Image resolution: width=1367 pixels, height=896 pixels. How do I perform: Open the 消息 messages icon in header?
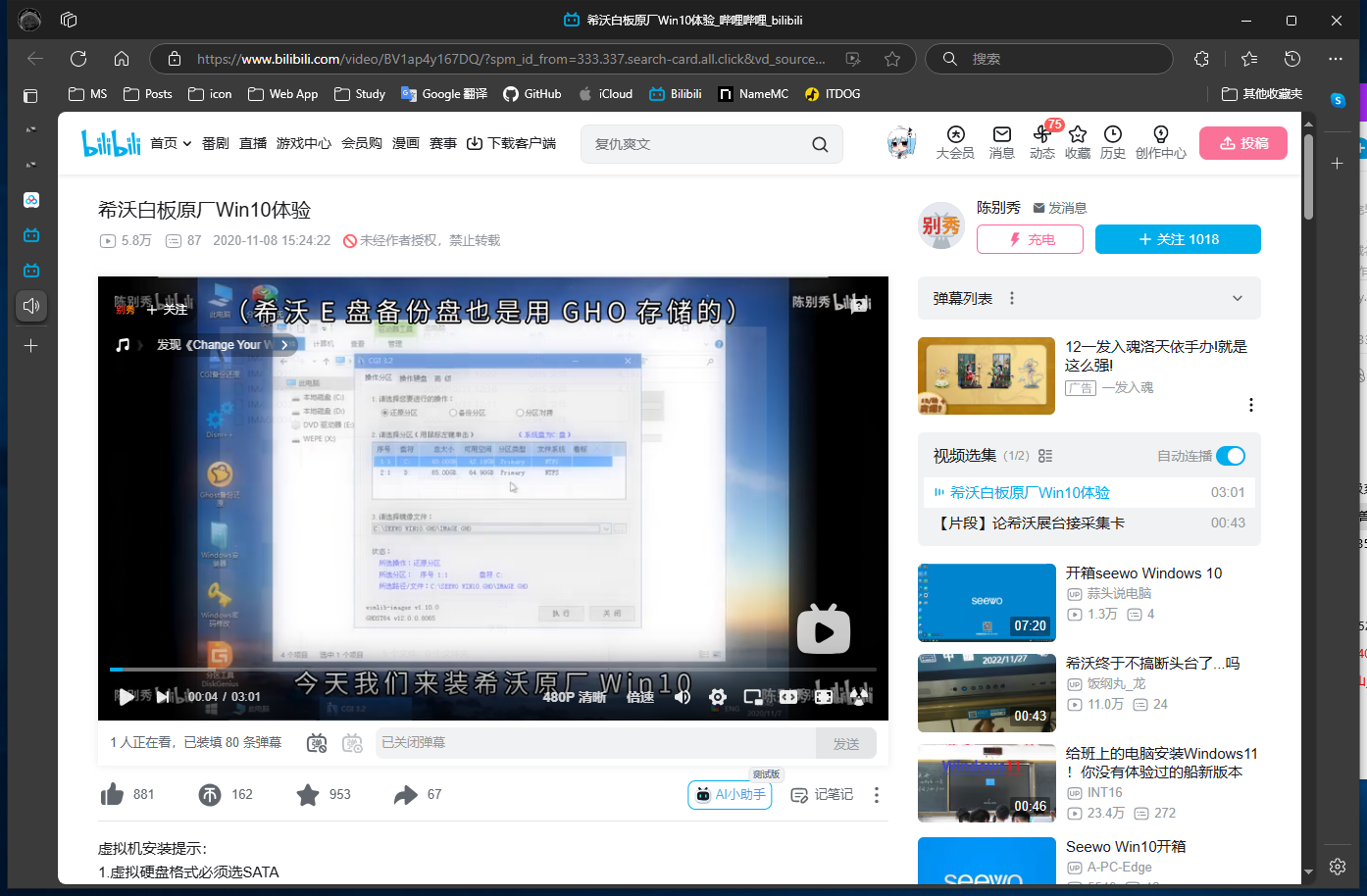tap(1001, 141)
